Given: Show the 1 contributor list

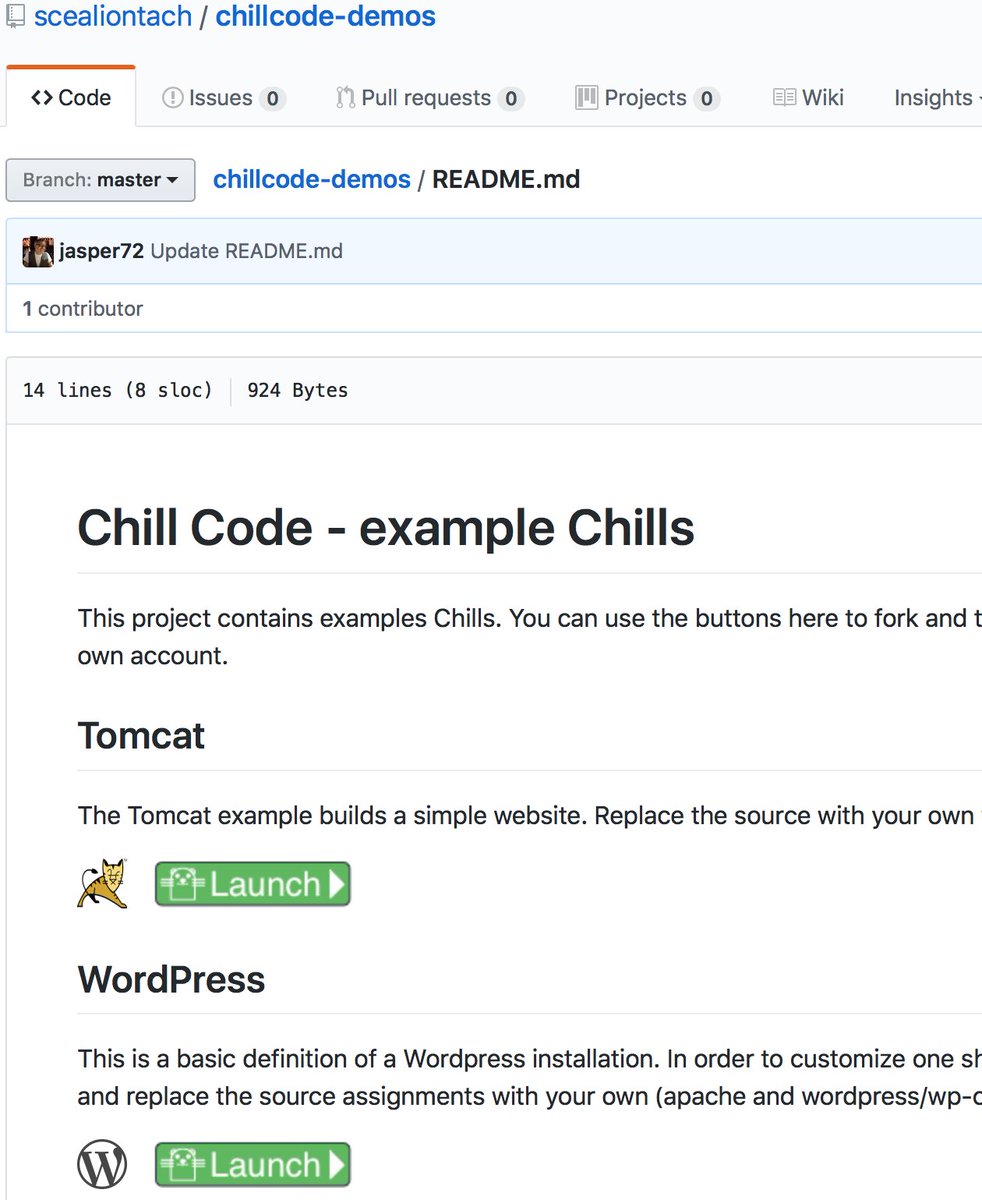Looking at the screenshot, I should (83, 309).
